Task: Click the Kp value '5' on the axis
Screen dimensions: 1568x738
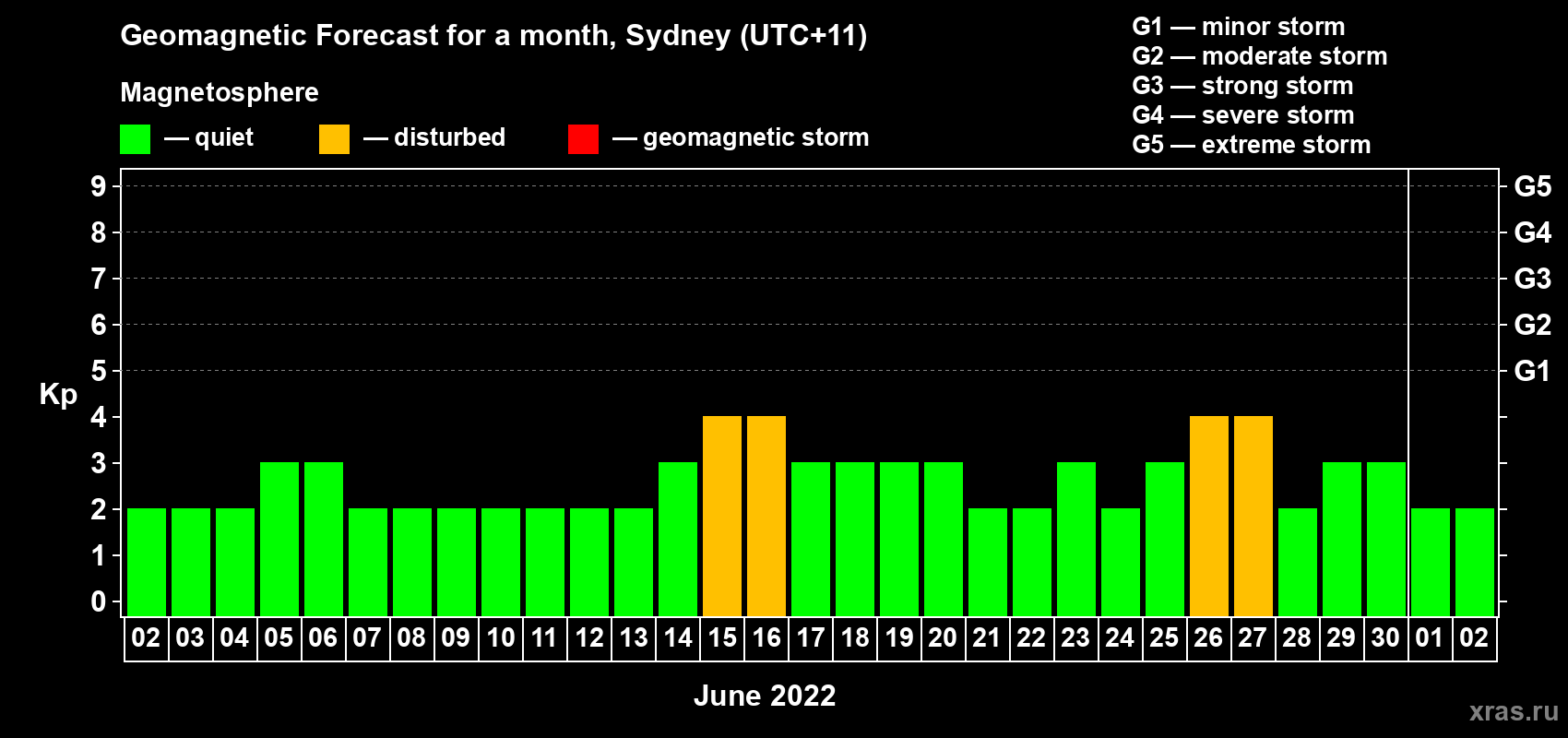Action: coord(99,371)
